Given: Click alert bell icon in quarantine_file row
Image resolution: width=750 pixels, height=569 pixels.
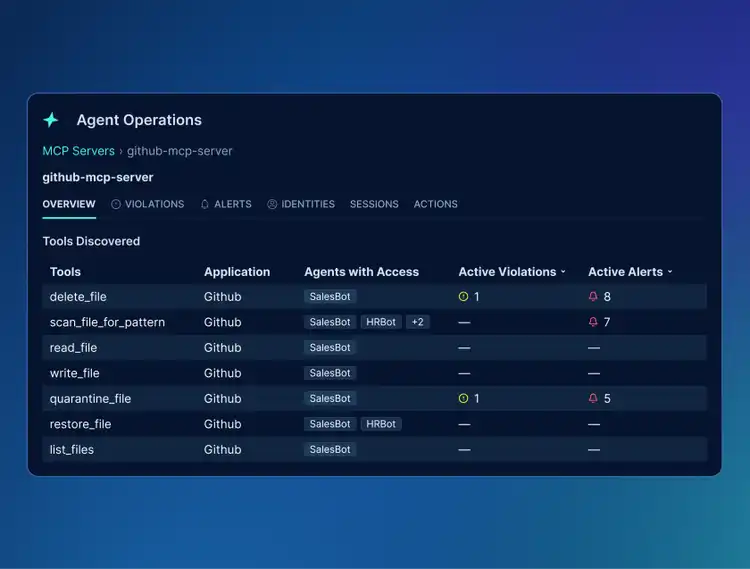Looking at the screenshot, I should click(x=593, y=398).
